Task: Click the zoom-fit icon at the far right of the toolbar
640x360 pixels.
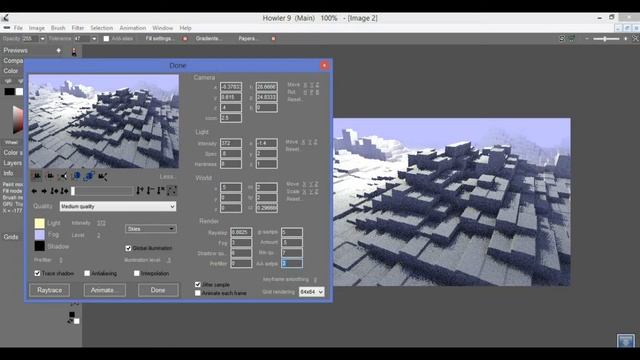Action: click(636, 38)
